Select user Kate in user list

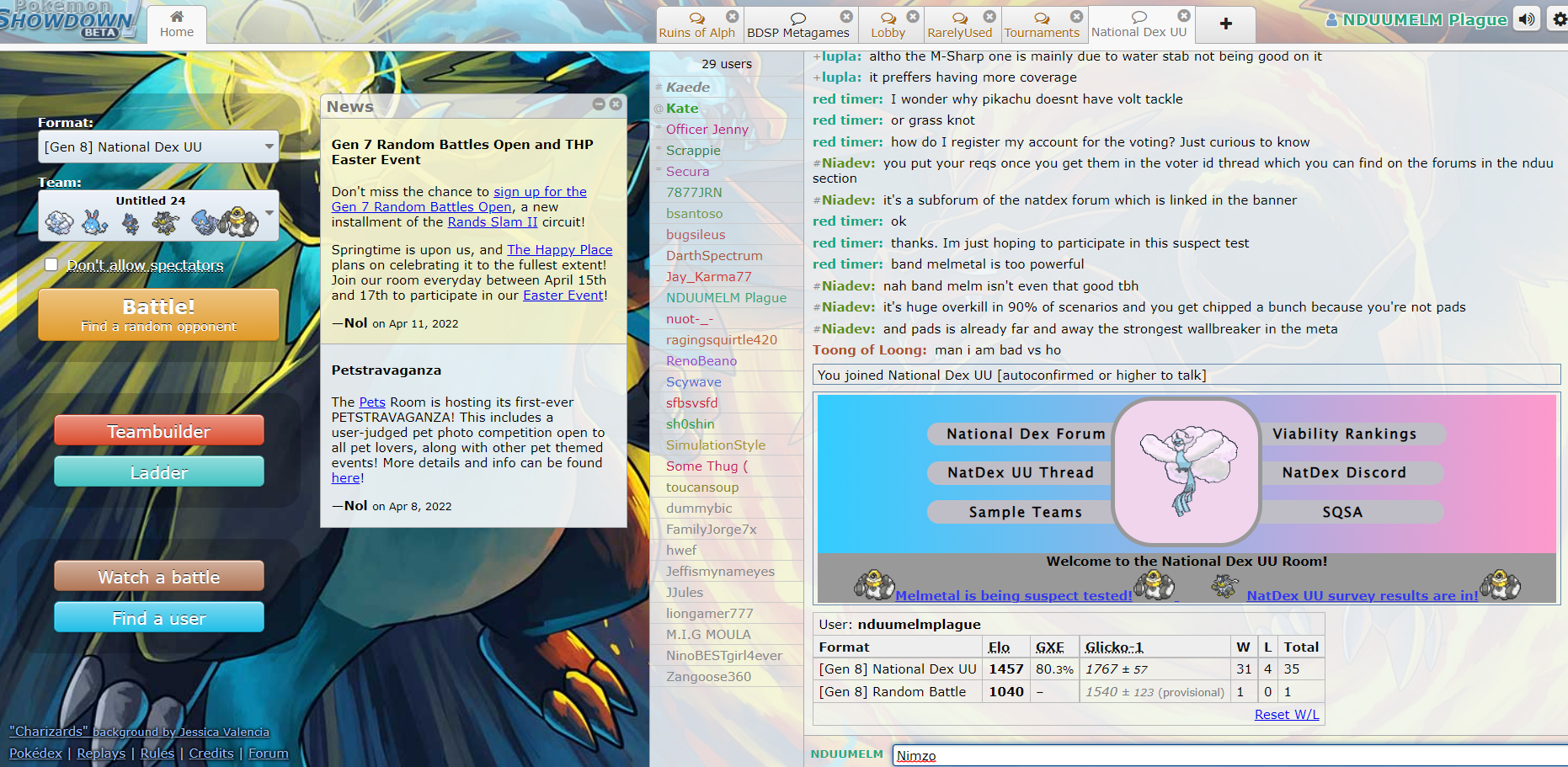[x=727, y=108]
